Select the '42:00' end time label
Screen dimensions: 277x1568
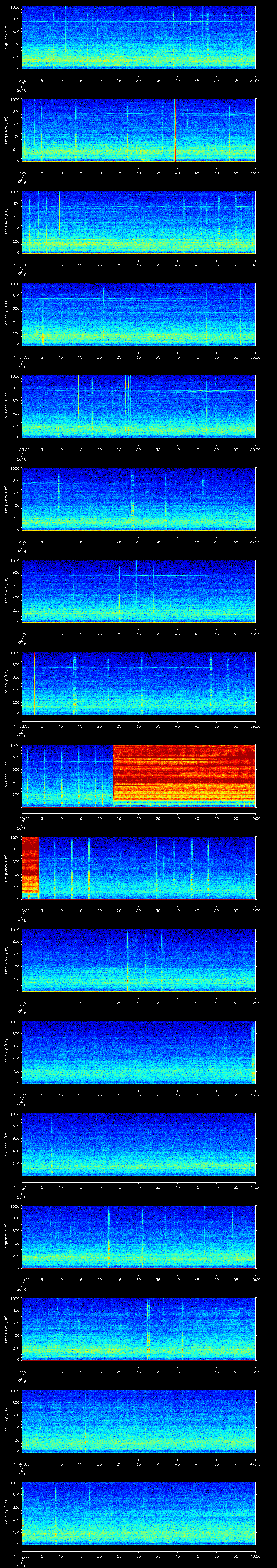click(255, 1003)
